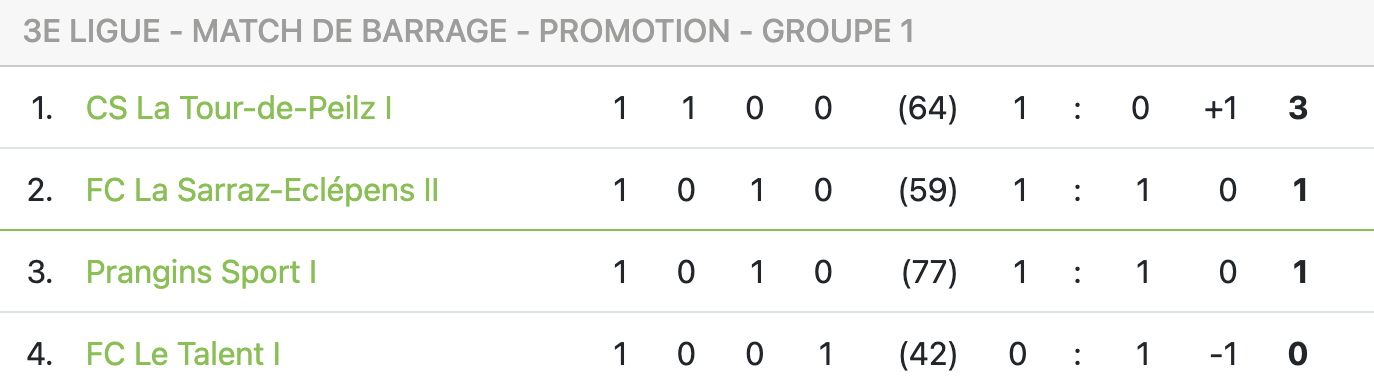Select the (42) value in FC Le Talent row
The width and height of the screenshot is (1374, 388).
coord(928,354)
